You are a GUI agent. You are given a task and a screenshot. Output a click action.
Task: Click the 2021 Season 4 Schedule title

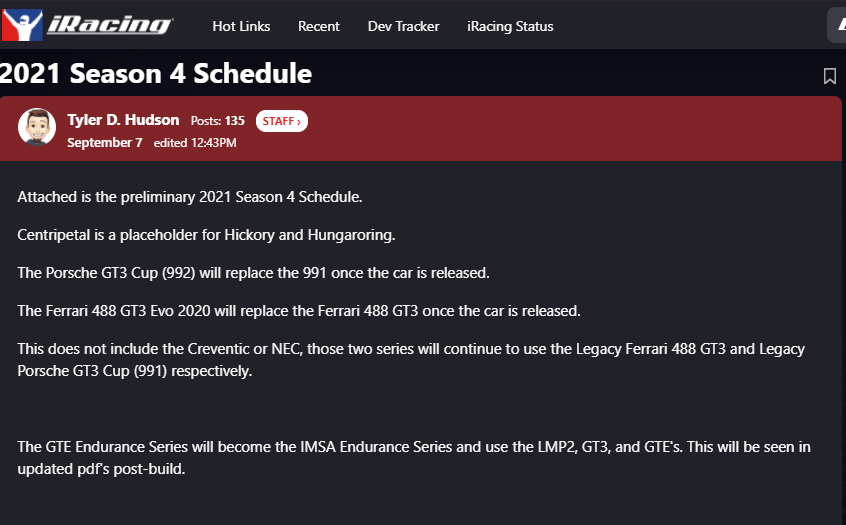click(x=156, y=73)
